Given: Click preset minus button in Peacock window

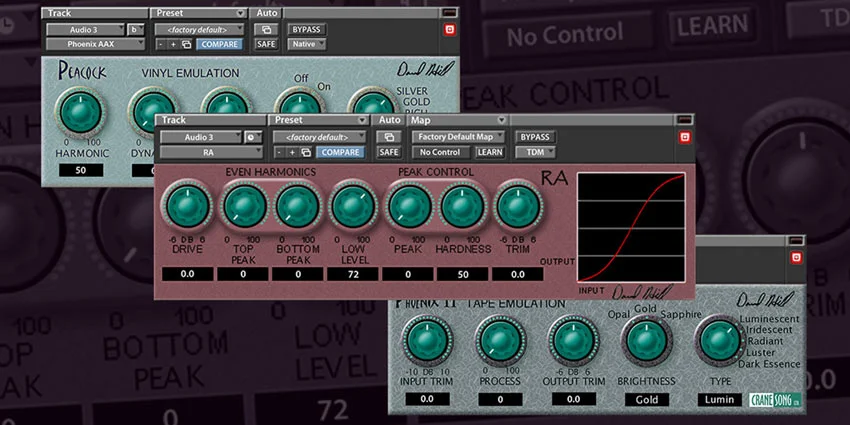Looking at the screenshot, I should pos(162,44).
